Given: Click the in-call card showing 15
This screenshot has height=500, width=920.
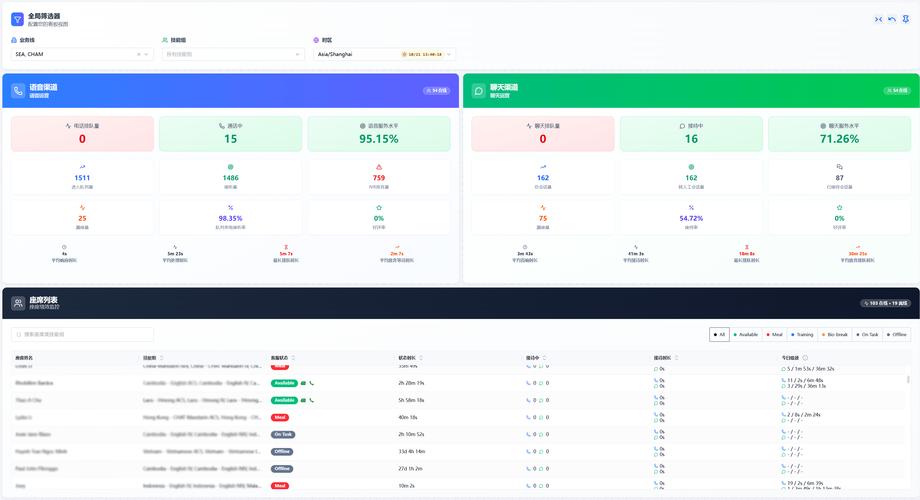Looking at the screenshot, I should pyautogui.click(x=231, y=134).
